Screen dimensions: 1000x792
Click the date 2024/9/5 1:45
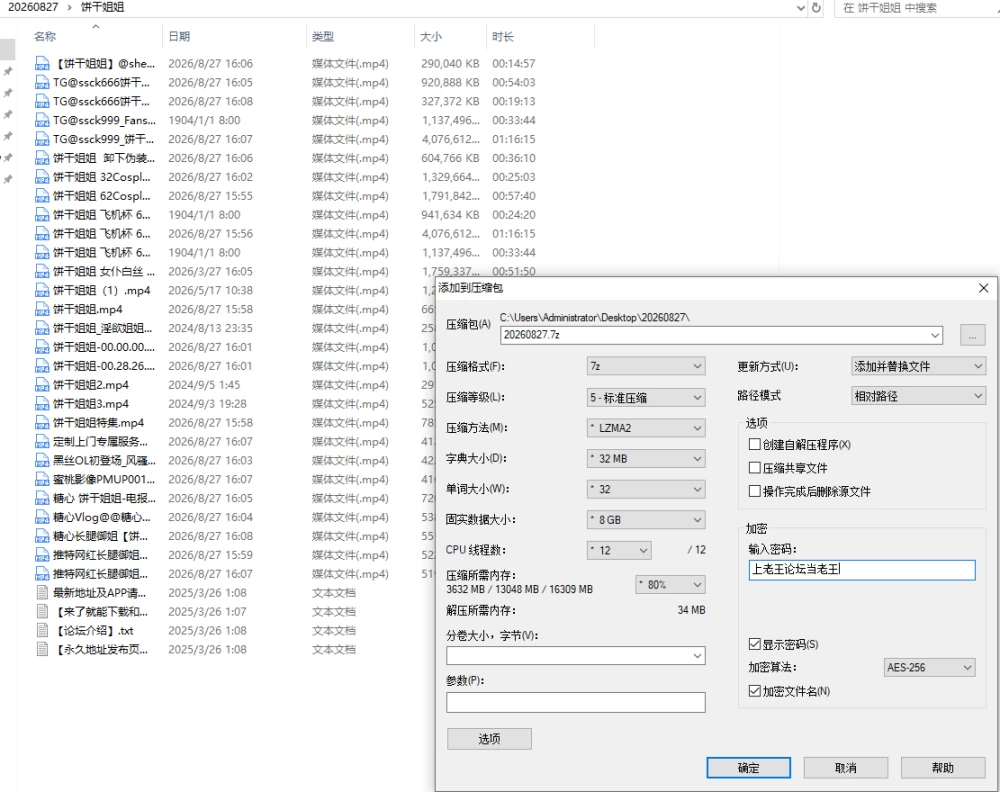204,385
